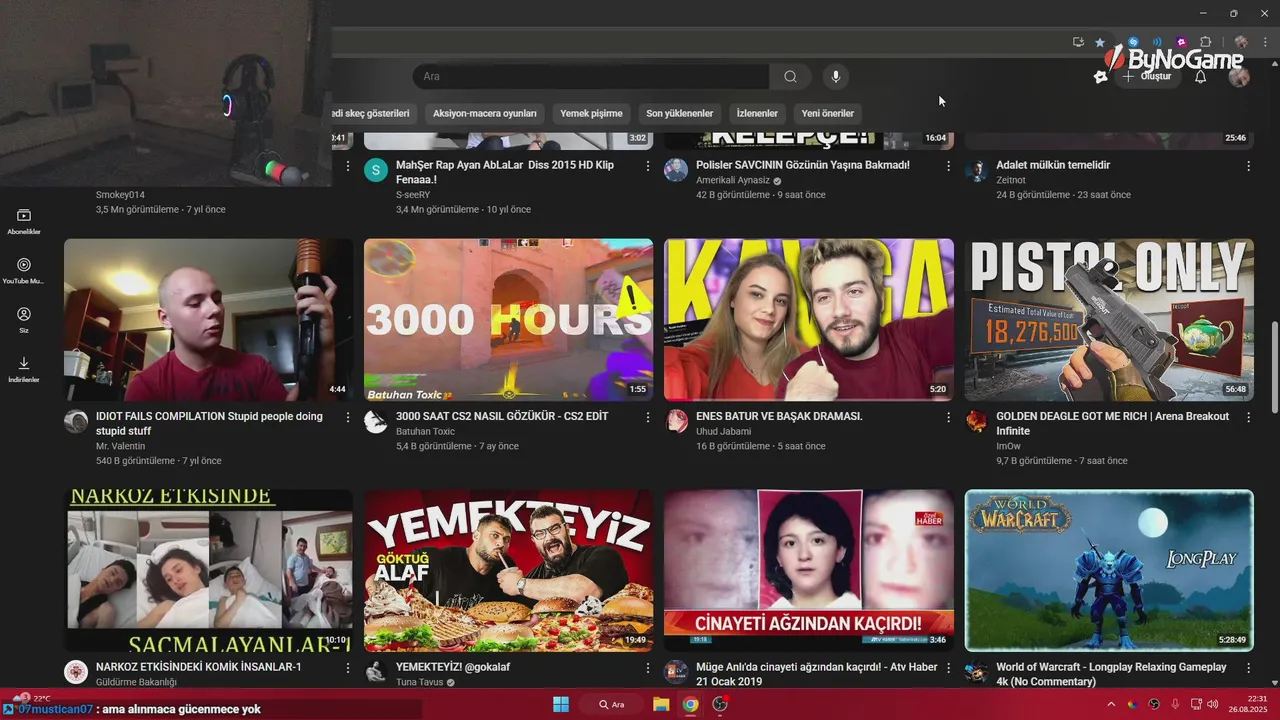Image resolution: width=1280 pixels, height=720 pixels.
Task: Open İndirilenler in the sidebar
Action: (24, 369)
